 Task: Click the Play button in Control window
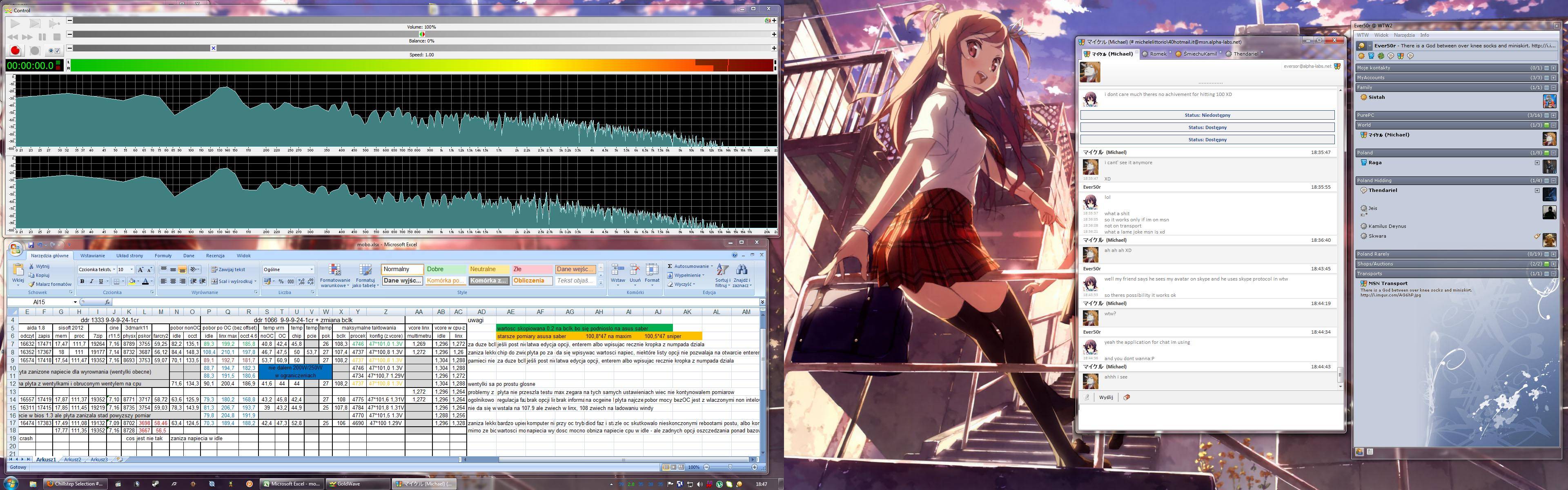coord(15,24)
